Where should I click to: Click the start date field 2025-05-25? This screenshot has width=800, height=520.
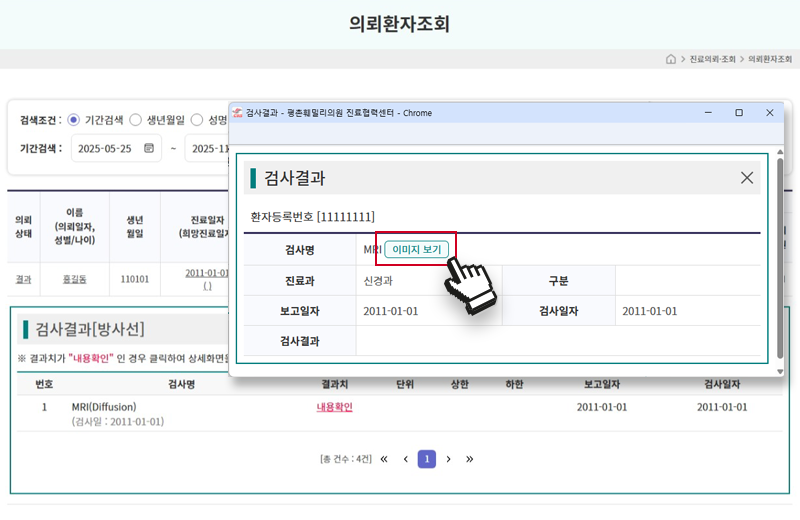[105, 148]
